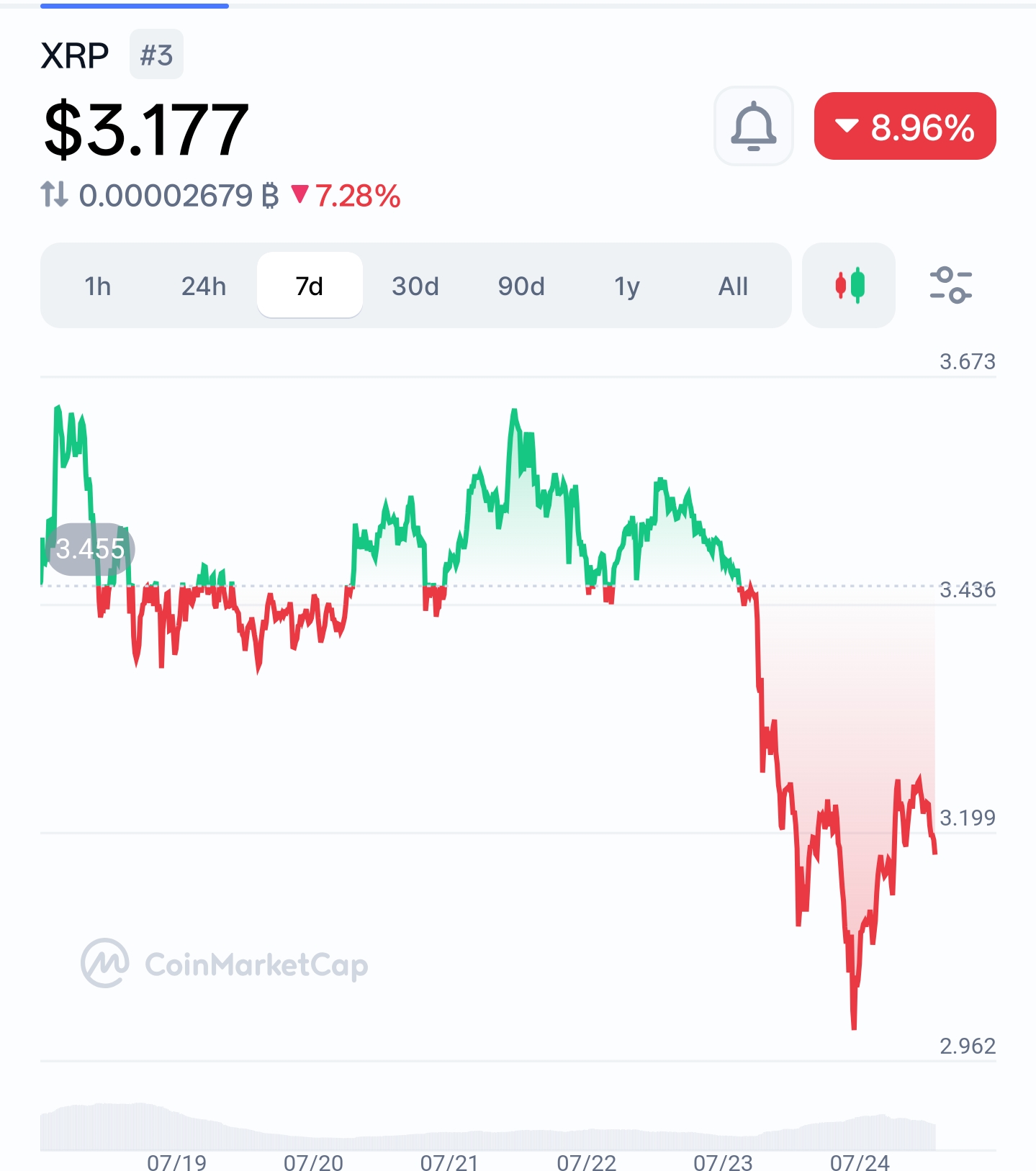Tap the volume bars above the 07/21 date
This screenshot has height=1171, width=1036.
click(449, 1142)
